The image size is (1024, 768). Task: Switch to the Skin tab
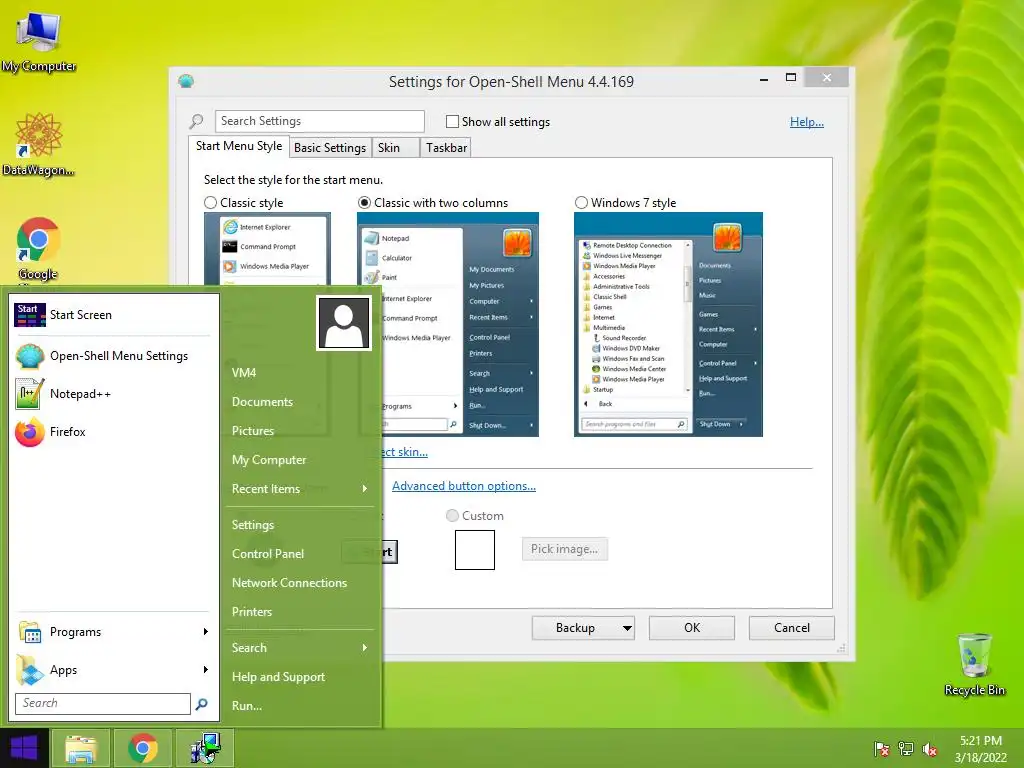coord(395,148)
